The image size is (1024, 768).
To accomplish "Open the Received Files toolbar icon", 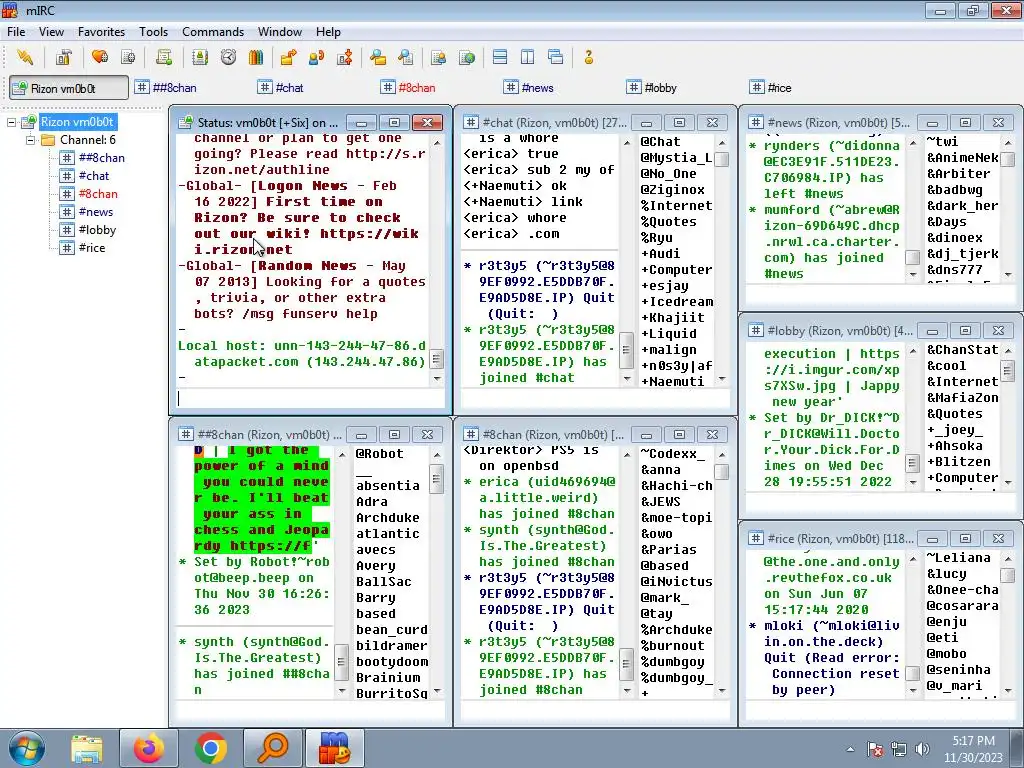I will tap(377, 57).
